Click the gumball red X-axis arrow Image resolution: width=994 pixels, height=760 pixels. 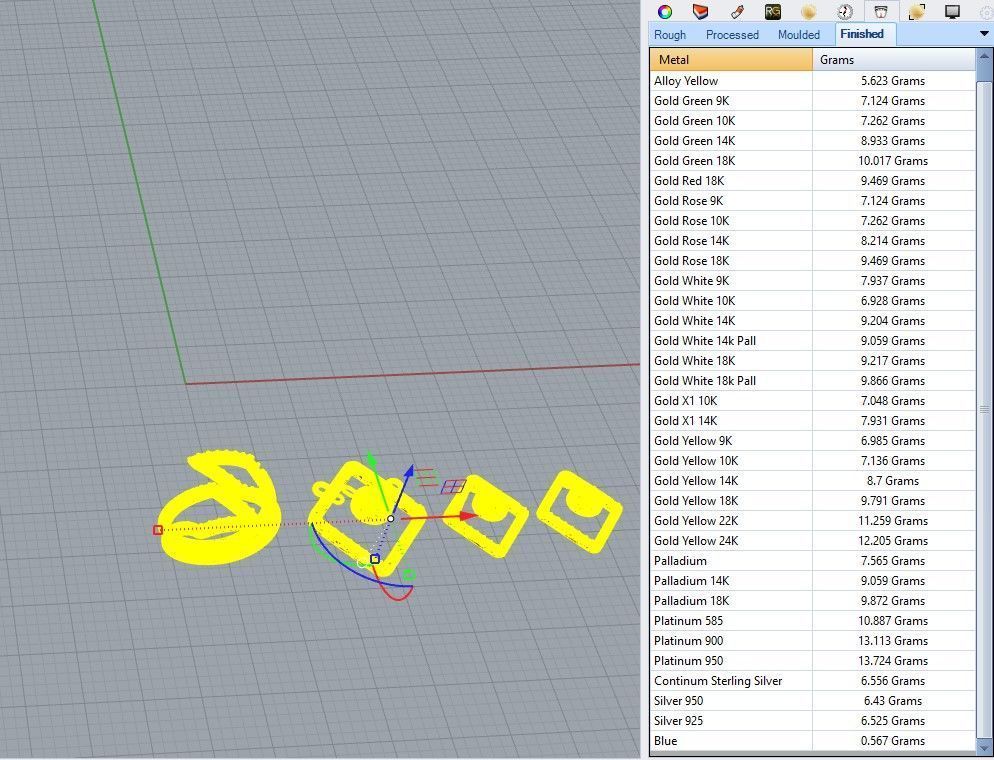[x=469, y=516]
